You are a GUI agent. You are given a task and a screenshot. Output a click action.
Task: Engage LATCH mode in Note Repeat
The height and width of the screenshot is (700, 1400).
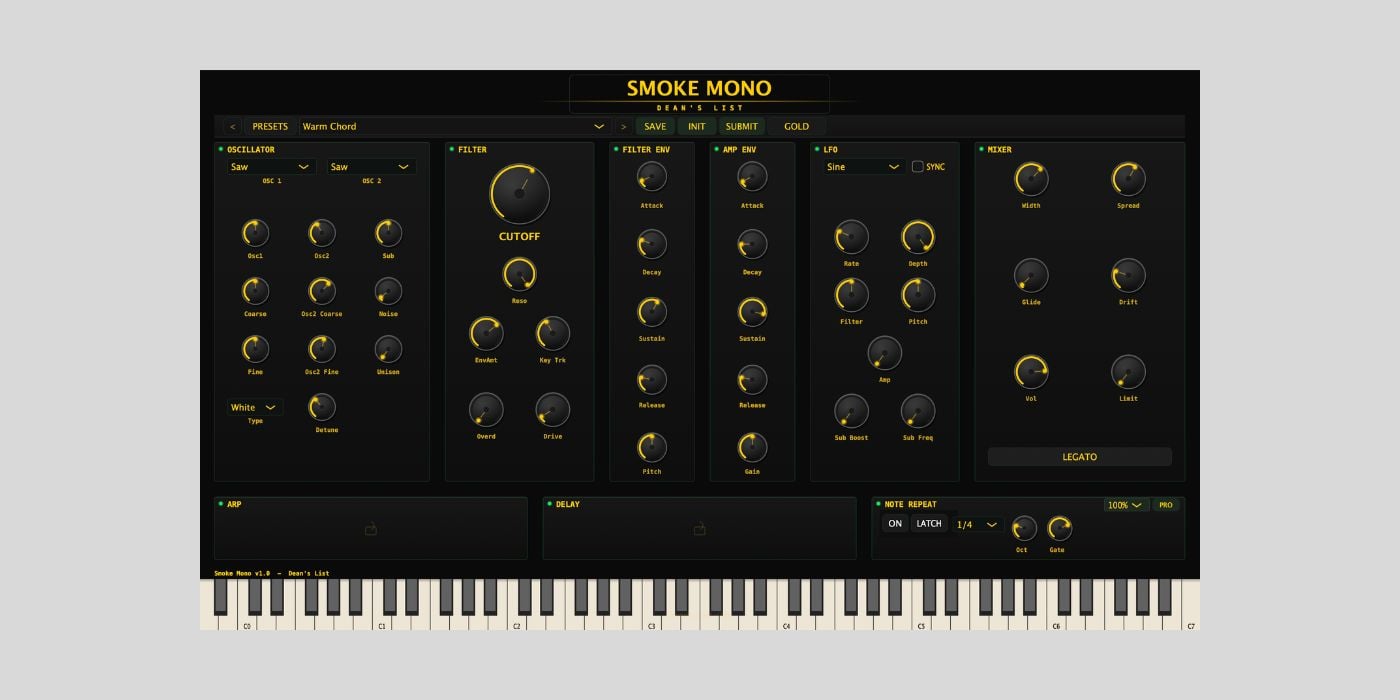click(x=928, y=523)
